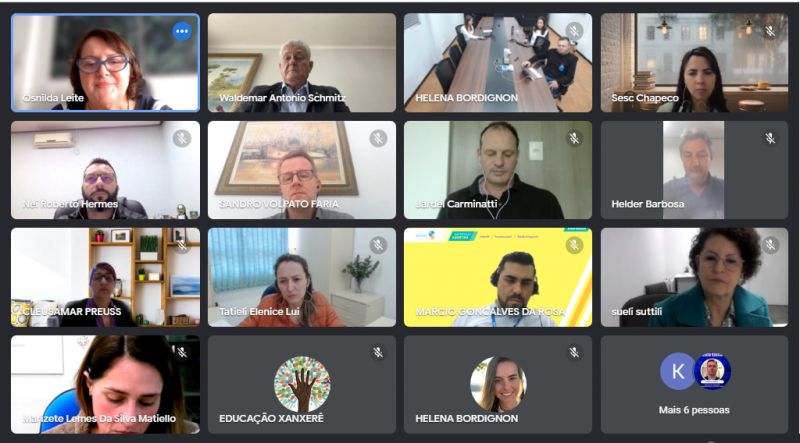Click muted mic icon on conference room Helena Bordignon tile
The width and height of the screenshot is (800, 443).
click(574, 32)
